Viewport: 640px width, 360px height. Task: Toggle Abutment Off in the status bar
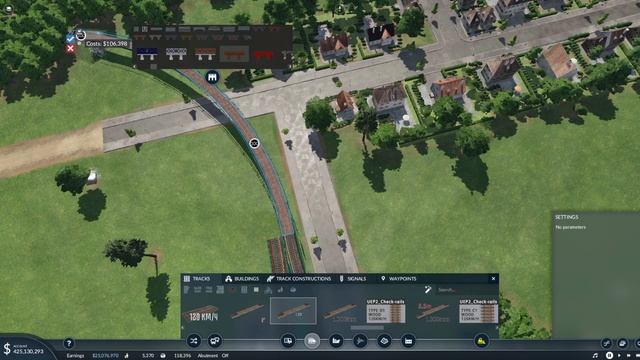tap(213, 356)
